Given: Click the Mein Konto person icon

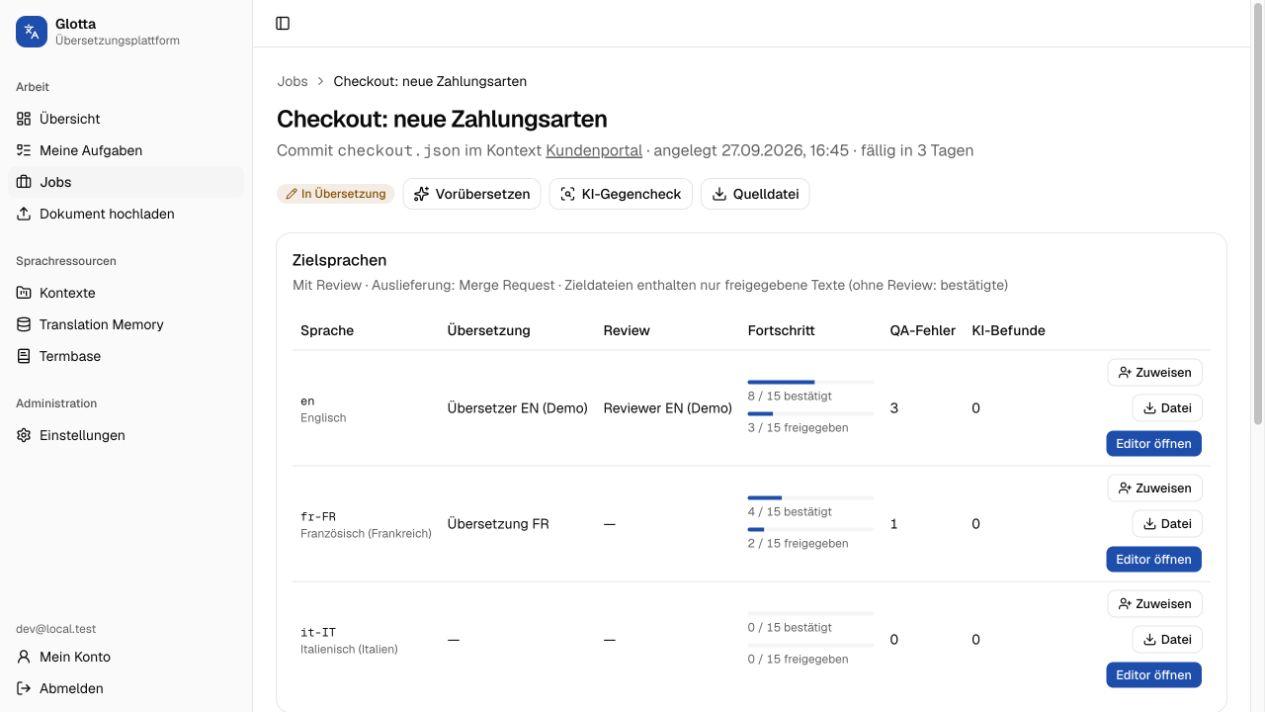Looking at the screenshot, I should (x=24, y=657).
